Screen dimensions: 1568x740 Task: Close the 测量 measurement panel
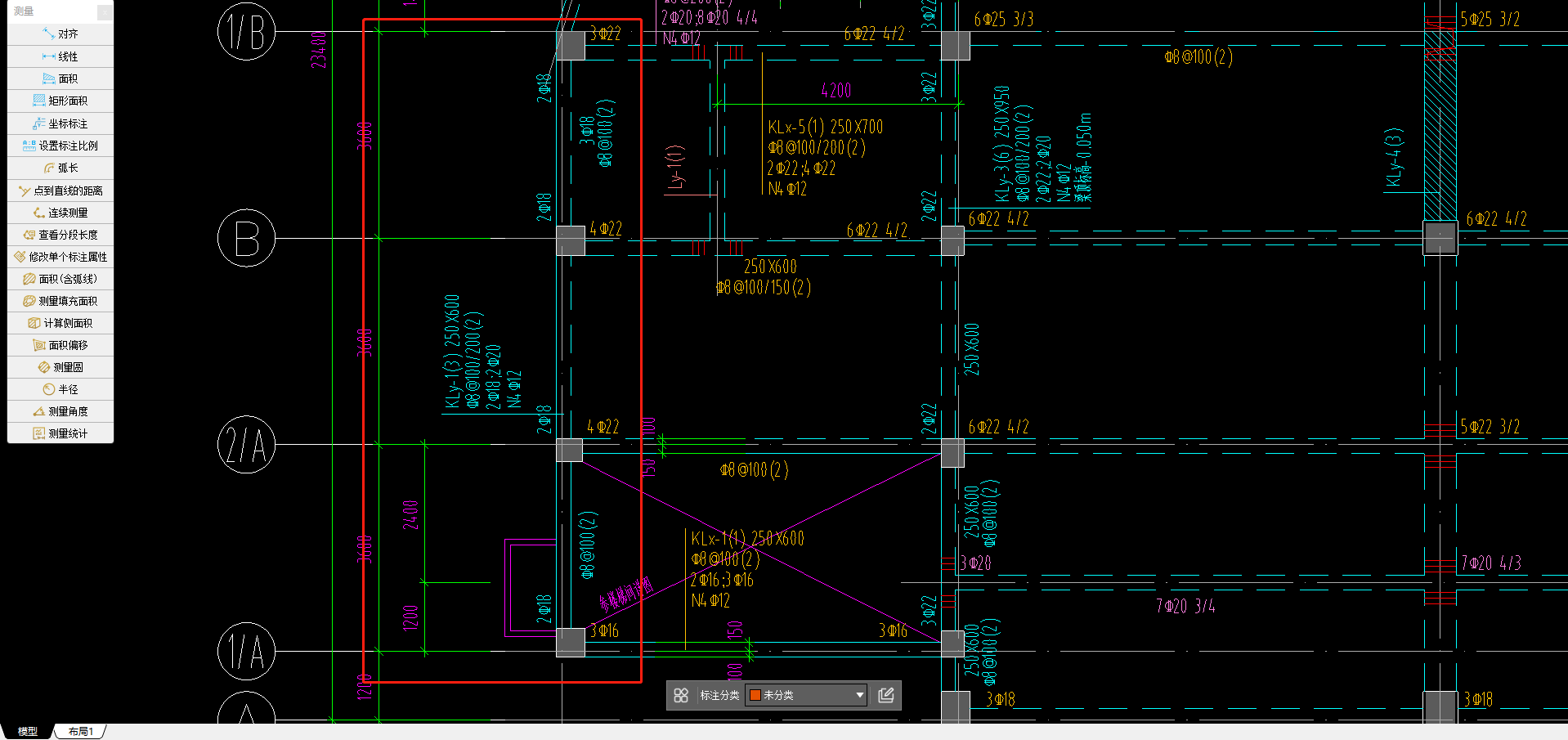pyautogui.click(x=105, y=11)
